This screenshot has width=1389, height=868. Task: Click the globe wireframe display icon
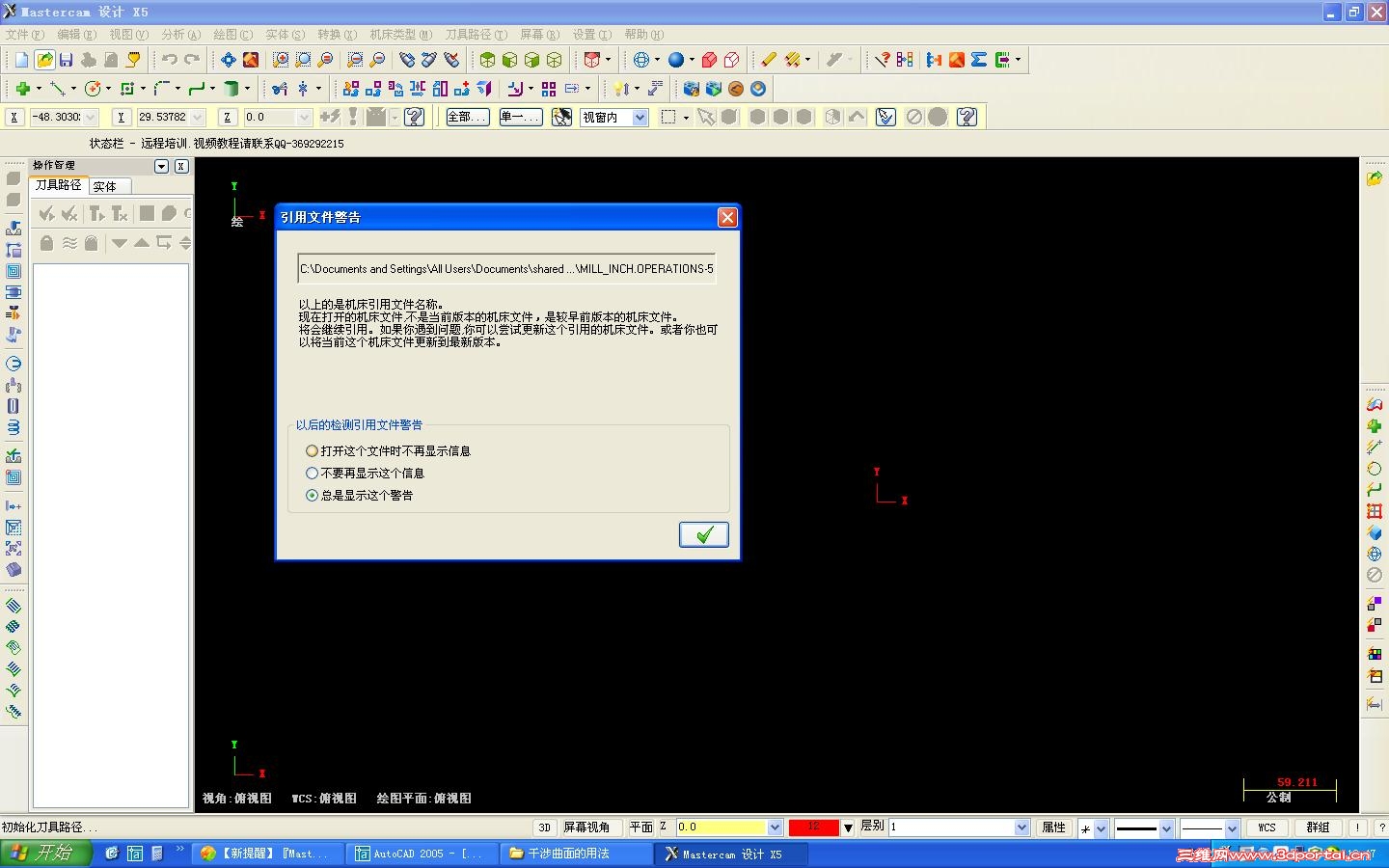tap(641, 60)
